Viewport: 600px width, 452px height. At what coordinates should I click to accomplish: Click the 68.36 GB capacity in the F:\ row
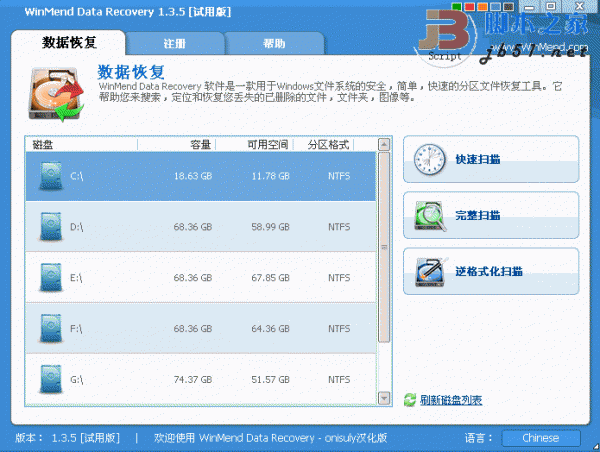(193, 329)
